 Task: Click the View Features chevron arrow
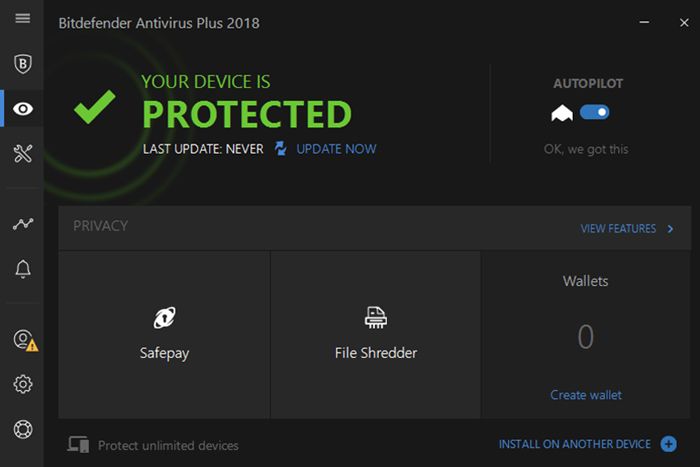(670, 229)
